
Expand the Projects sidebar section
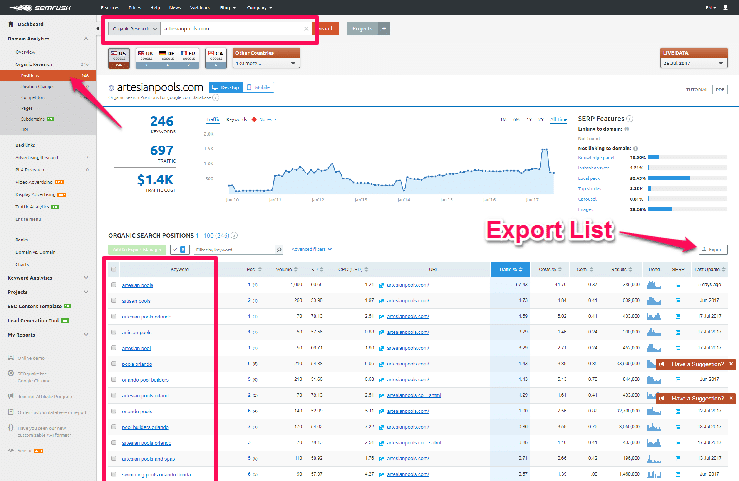(x=86, y=292)
